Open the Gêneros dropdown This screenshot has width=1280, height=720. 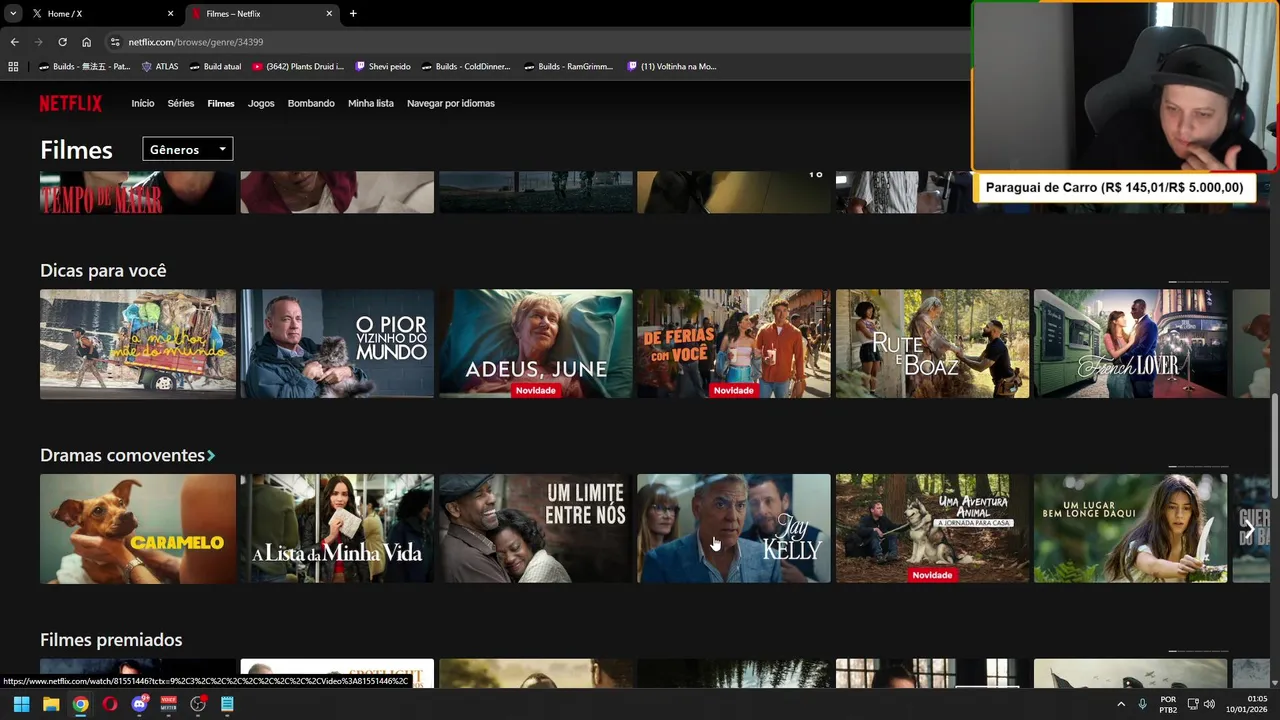pyautogui.click(x=188, y=149)
